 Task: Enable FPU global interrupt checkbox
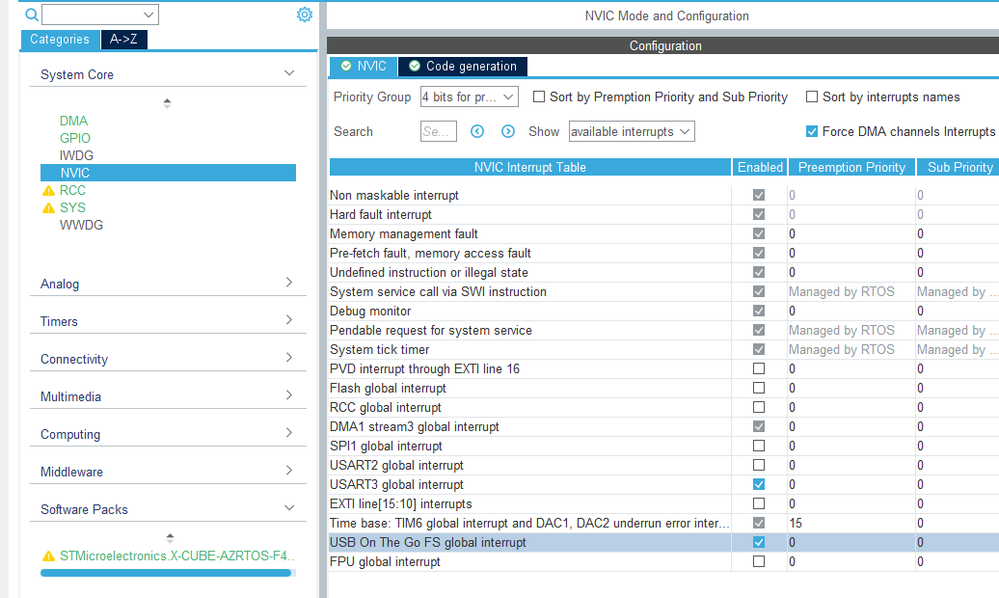(x=759, y=562)
